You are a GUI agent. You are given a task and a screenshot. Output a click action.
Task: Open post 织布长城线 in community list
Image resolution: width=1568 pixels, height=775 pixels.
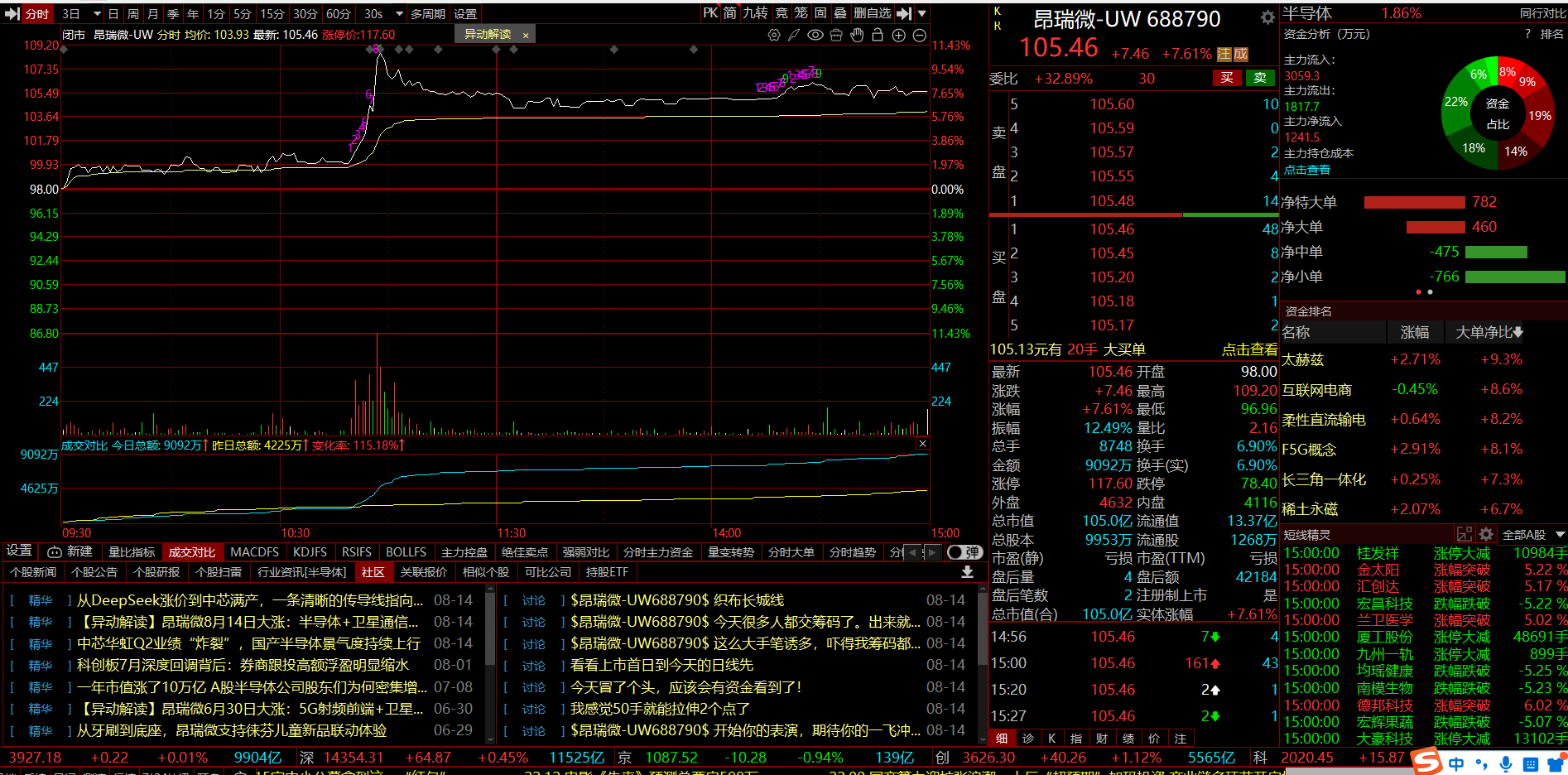coord(734,600)
